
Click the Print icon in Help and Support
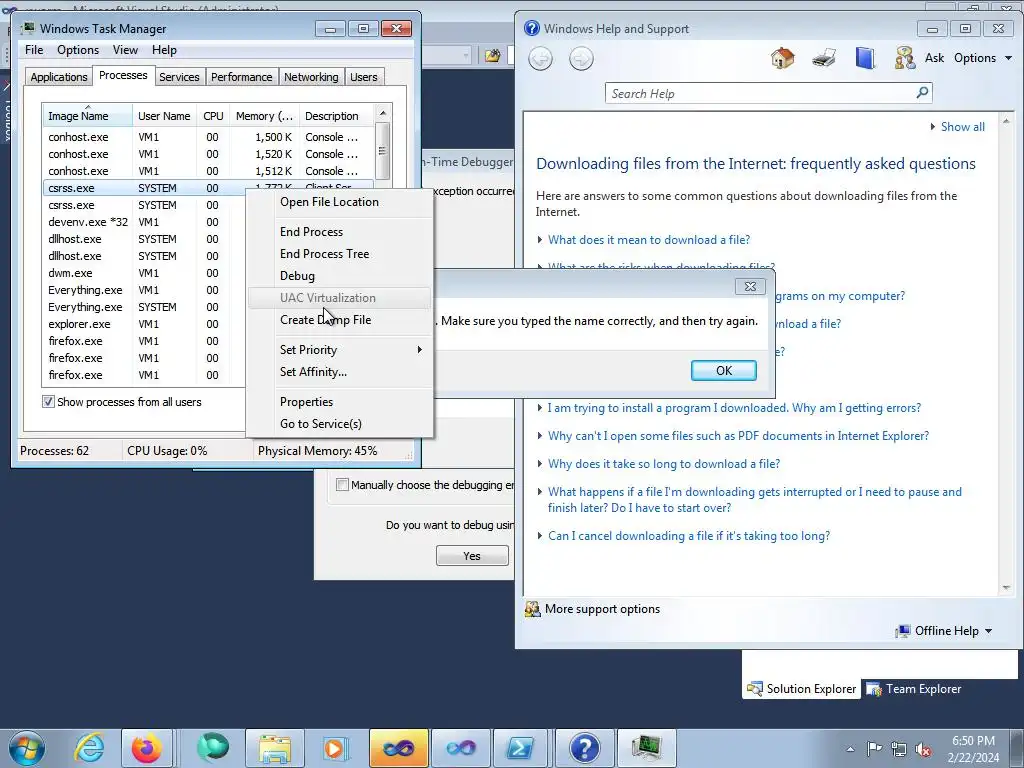[x=824, y=58]
